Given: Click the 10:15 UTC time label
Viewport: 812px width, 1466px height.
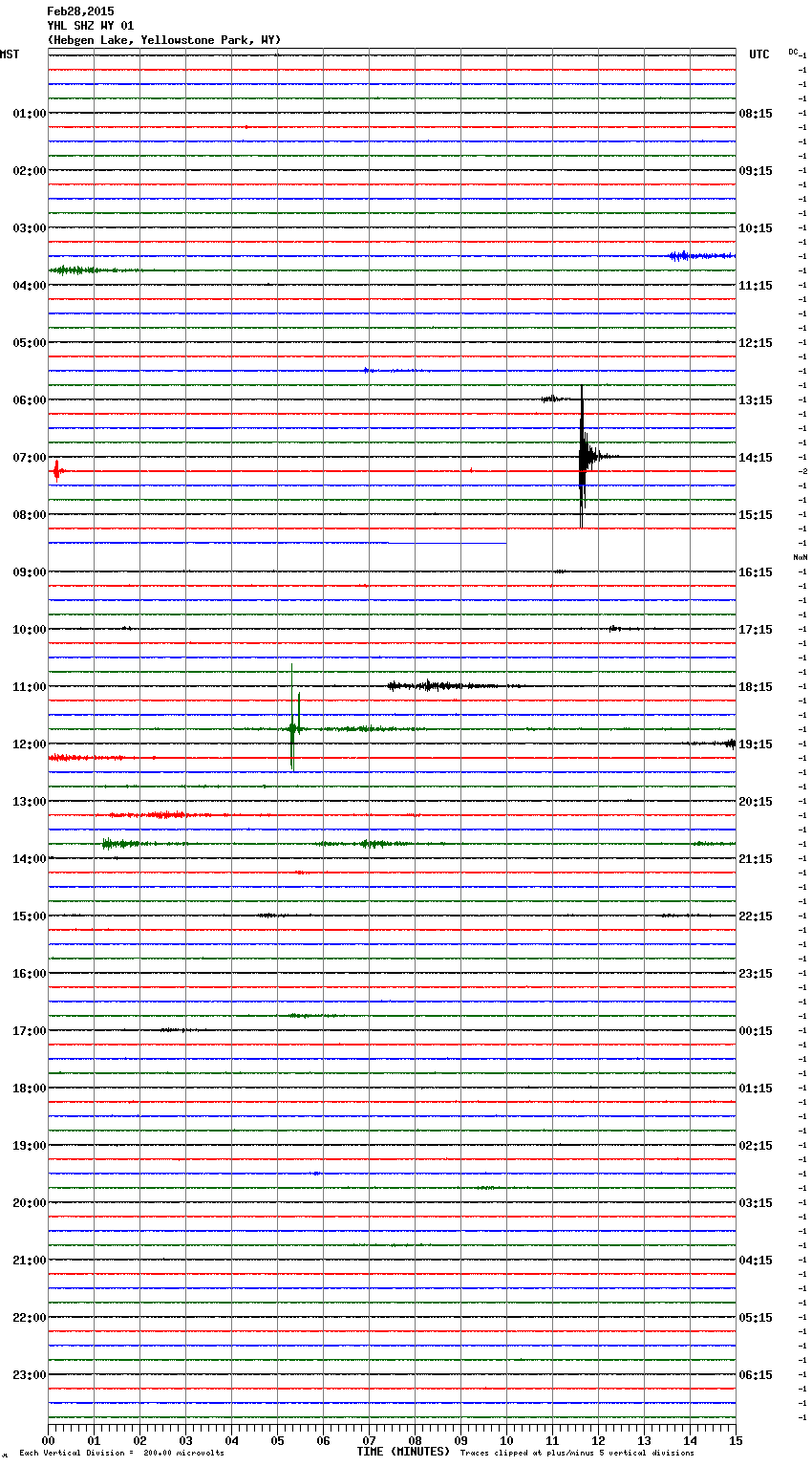Looking at the screenshot, I should pos(756,228).
